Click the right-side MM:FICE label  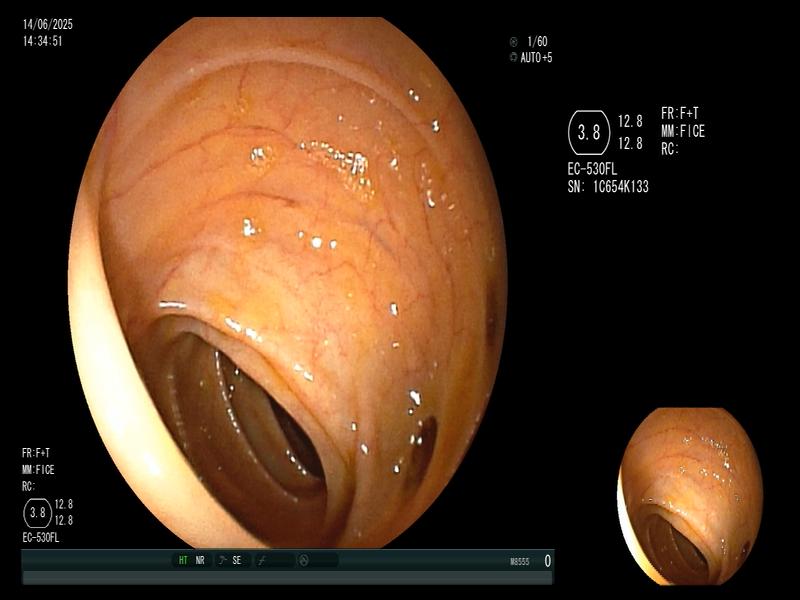(683, 132)
